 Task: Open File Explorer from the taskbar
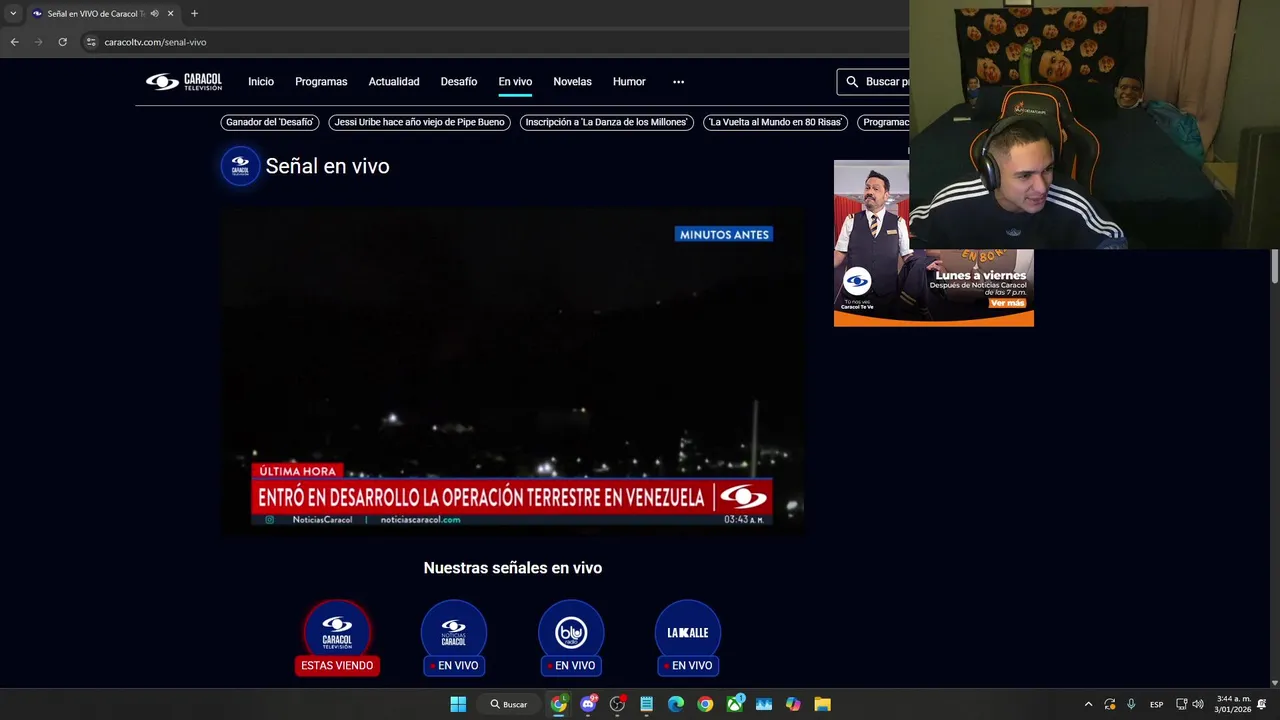point(822,704)
